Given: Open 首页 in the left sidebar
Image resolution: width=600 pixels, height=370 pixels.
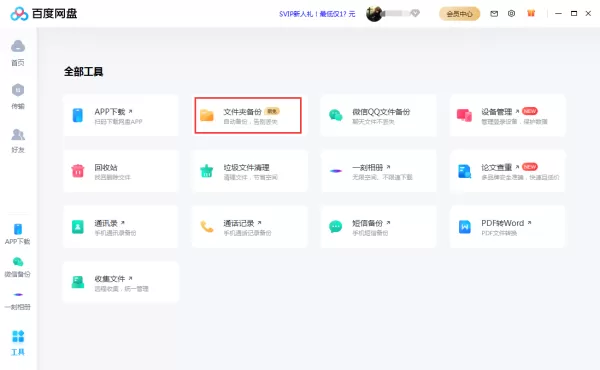Looking at the screenshot, I should pyautogui.click(x=18, y=53).
